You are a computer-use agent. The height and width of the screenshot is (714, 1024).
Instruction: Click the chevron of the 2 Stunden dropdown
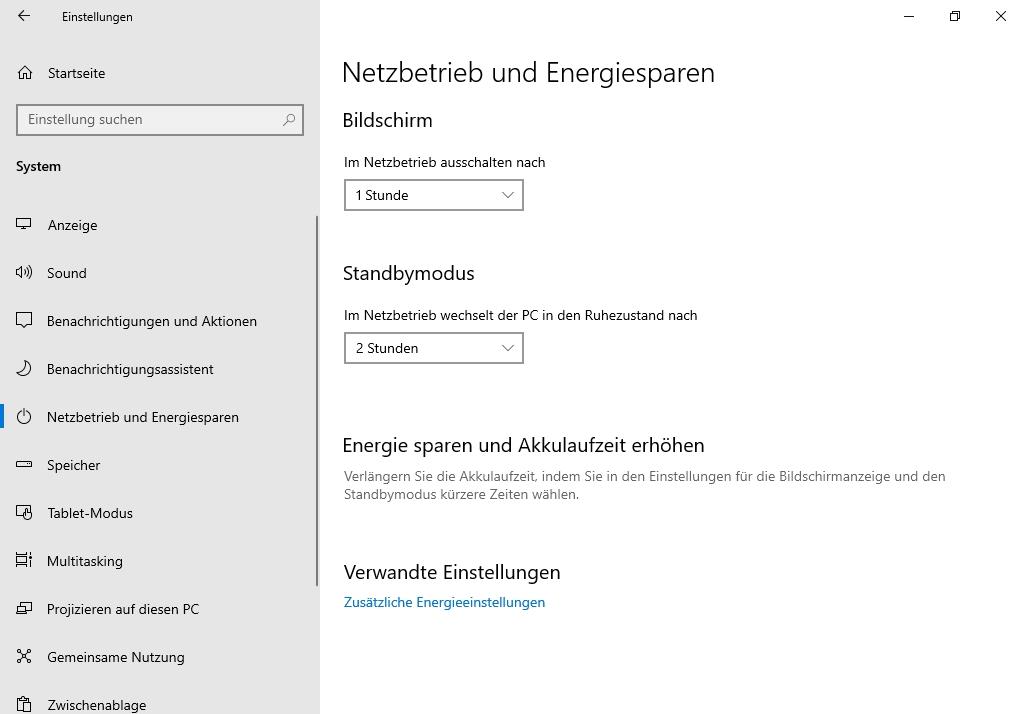(x=507, y=348)
